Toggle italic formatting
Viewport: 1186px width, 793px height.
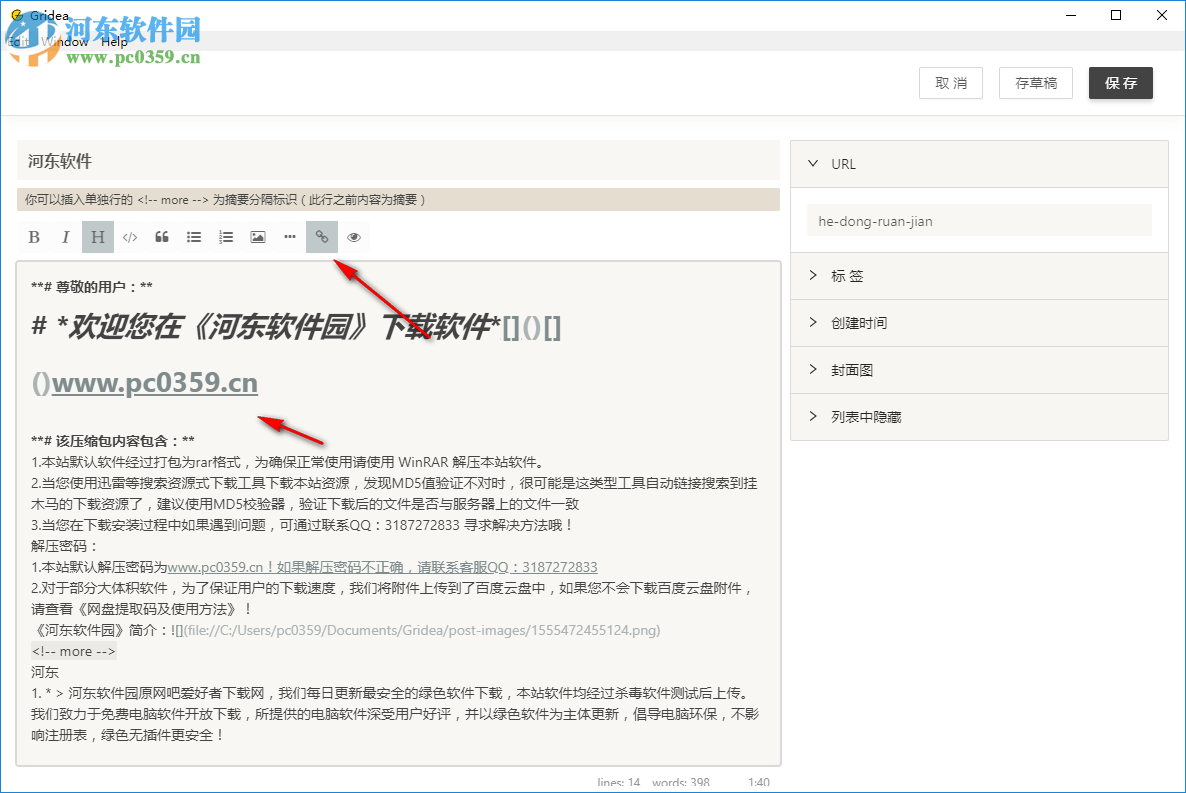pos(65,237)
